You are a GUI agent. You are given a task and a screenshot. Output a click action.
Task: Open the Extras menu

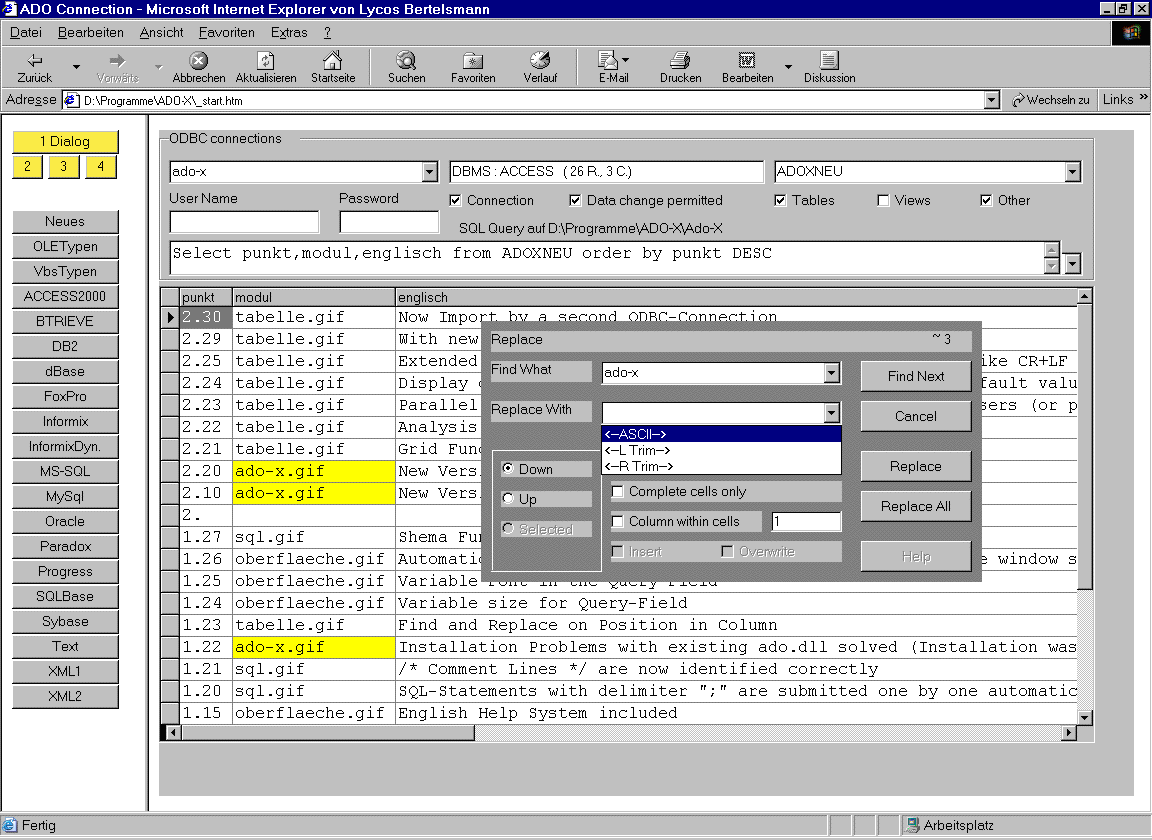289,33
